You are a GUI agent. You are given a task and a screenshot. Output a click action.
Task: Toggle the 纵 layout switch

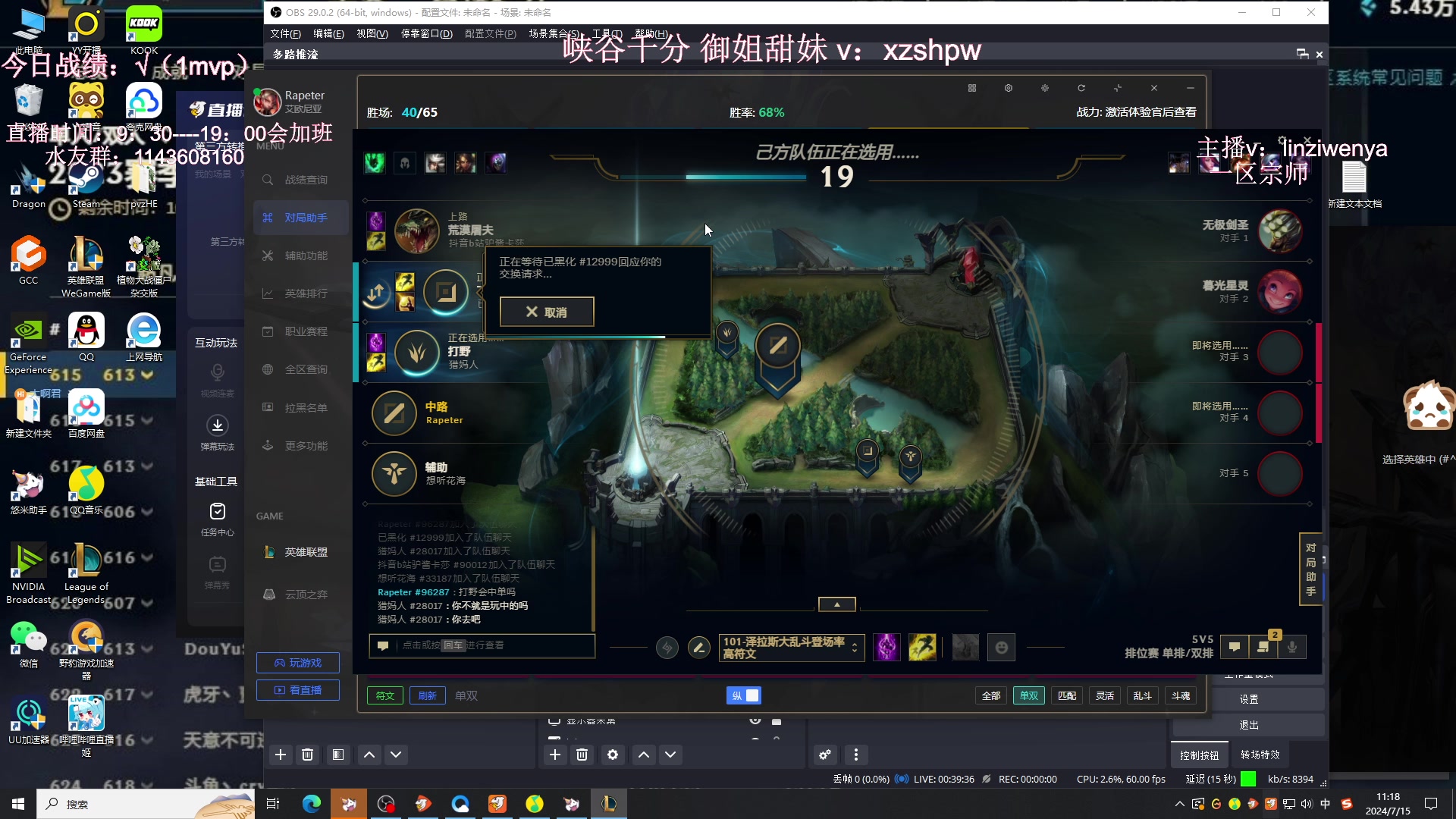[744, 695]
